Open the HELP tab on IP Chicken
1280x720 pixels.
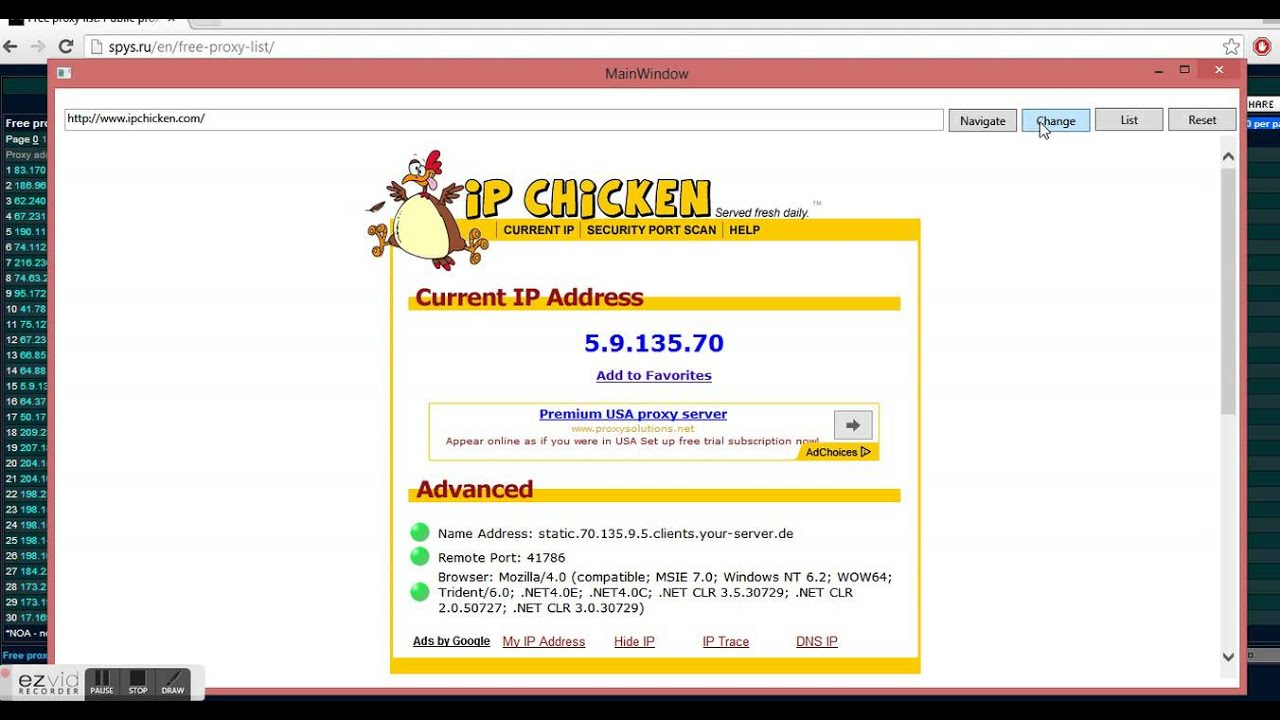click(744, 230)
